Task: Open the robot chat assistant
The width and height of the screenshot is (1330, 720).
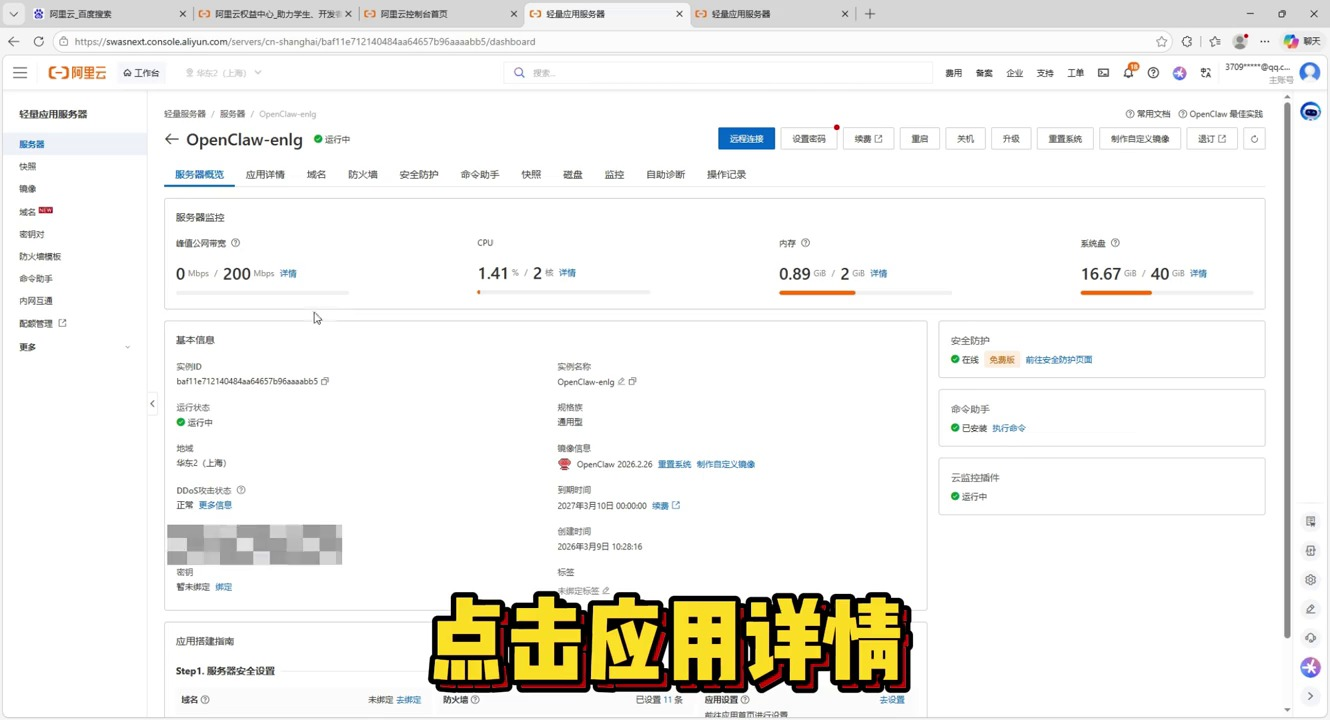Action: click(1310, 112)
